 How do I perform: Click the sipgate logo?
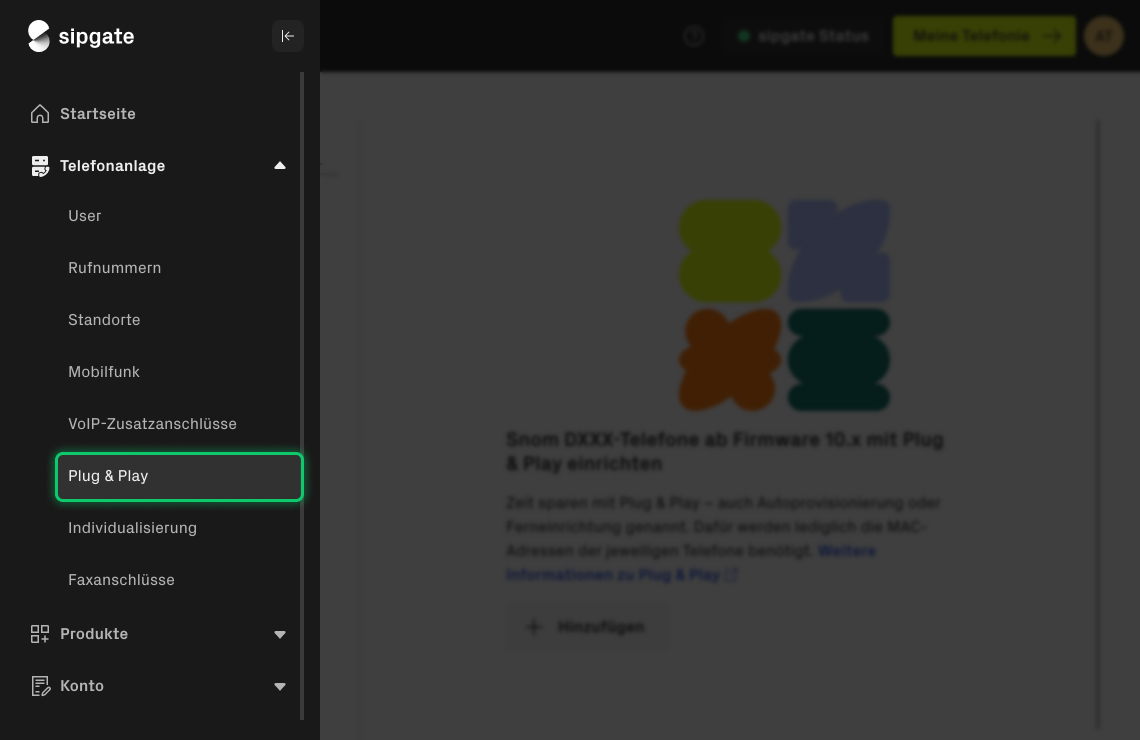(81, 36)
